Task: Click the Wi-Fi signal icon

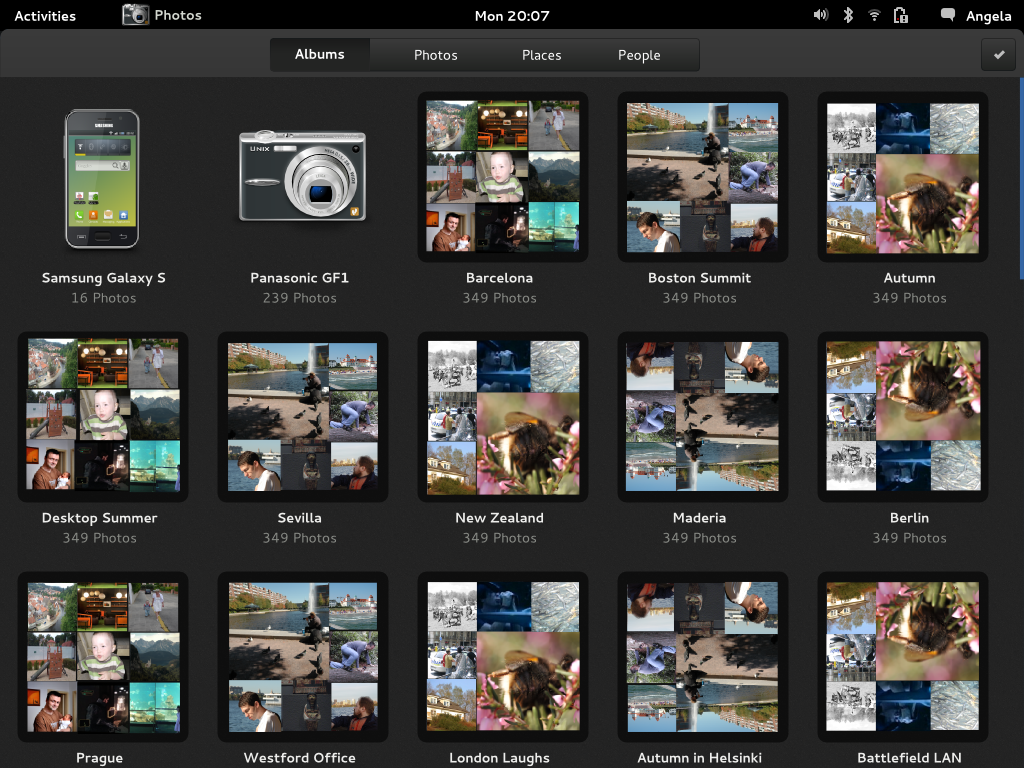Action: [x=874, y=15]
